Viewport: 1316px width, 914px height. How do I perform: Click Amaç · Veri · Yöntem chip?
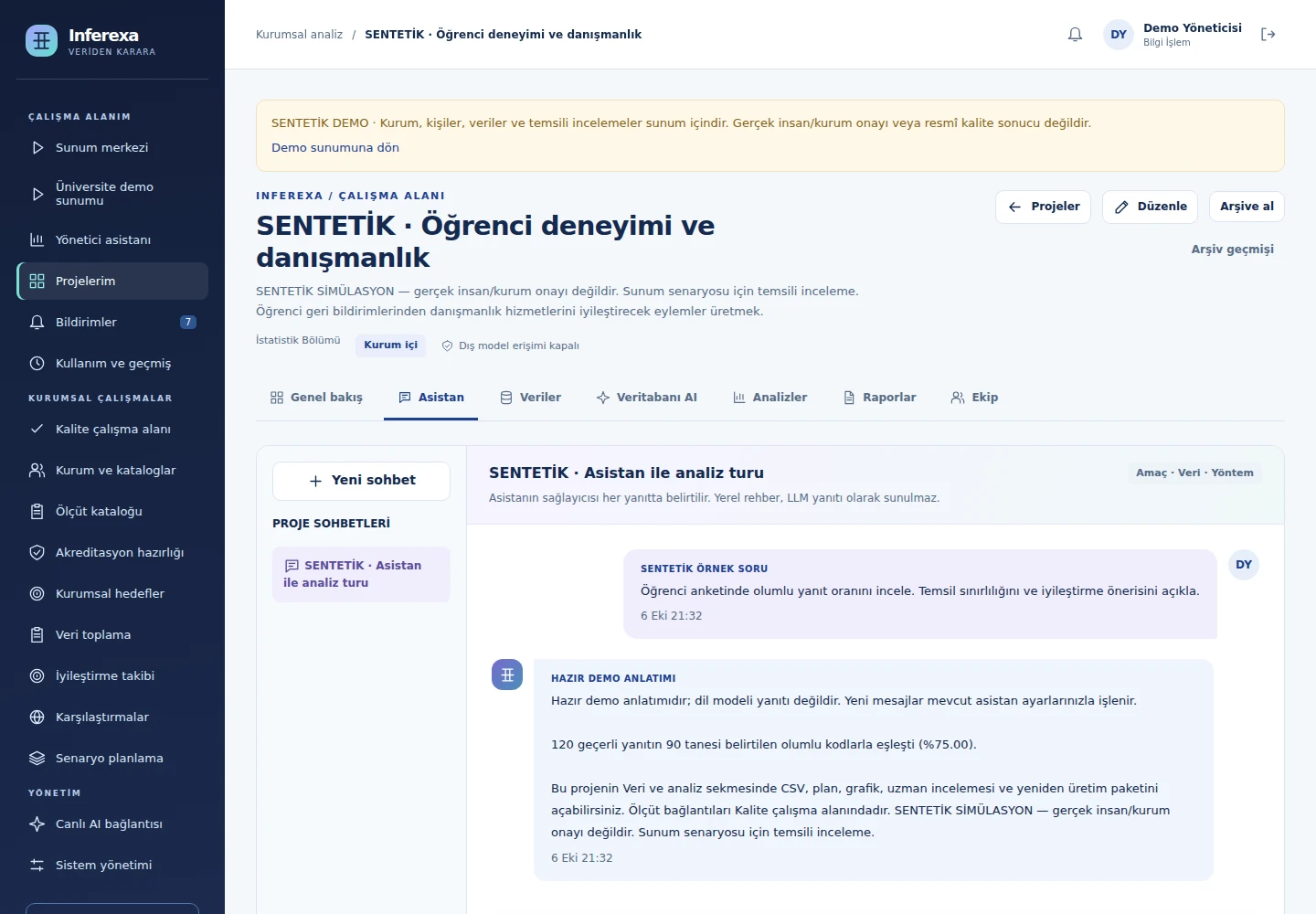(x=1194, y=473)
